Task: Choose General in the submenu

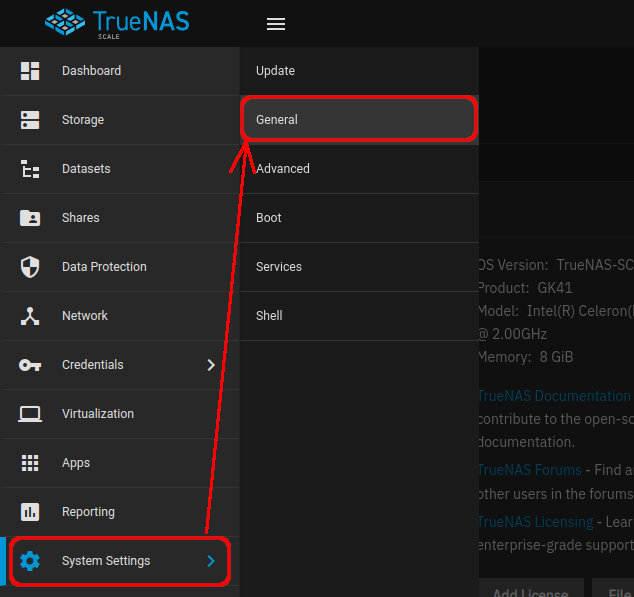Action: point(359,120)
